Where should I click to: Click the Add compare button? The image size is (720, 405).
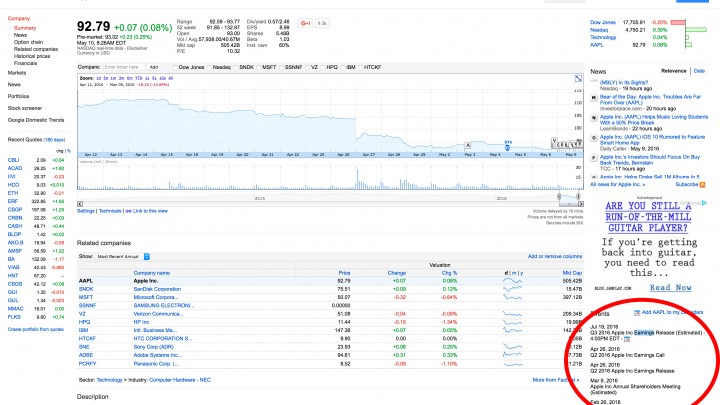tap(154, 68)
